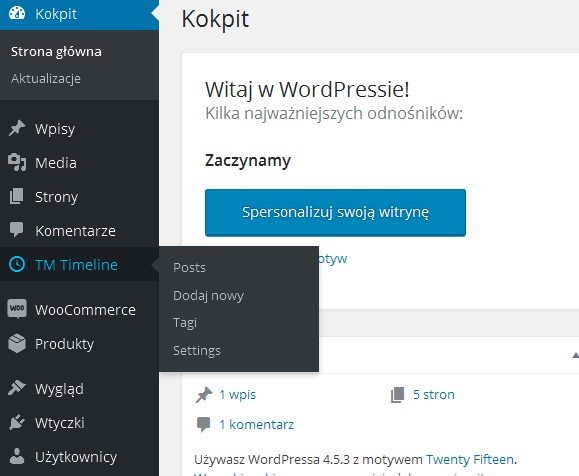Image resolution: width=579 pixels, height=476 pixels.
Task: Click the TM Timeline clock icon
Action: tap(17, 264)
